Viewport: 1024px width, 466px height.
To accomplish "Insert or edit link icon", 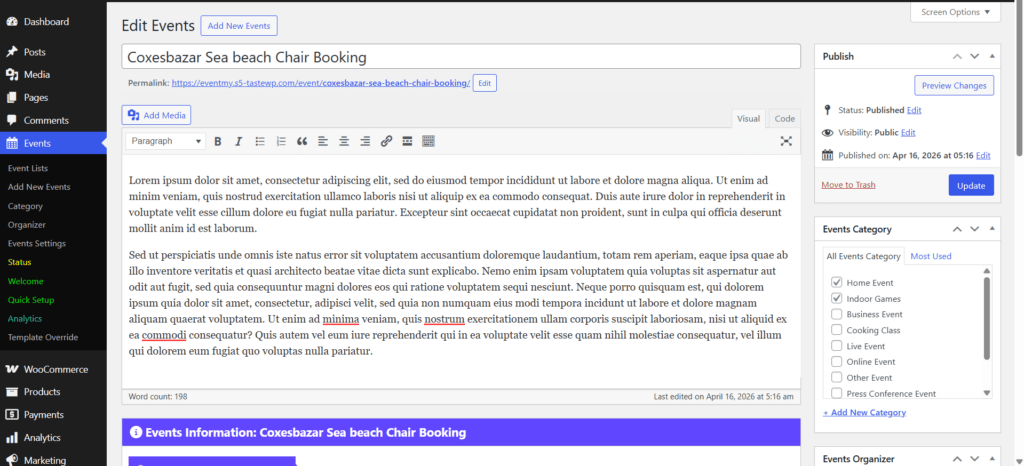I will click(x=386, y=141).
